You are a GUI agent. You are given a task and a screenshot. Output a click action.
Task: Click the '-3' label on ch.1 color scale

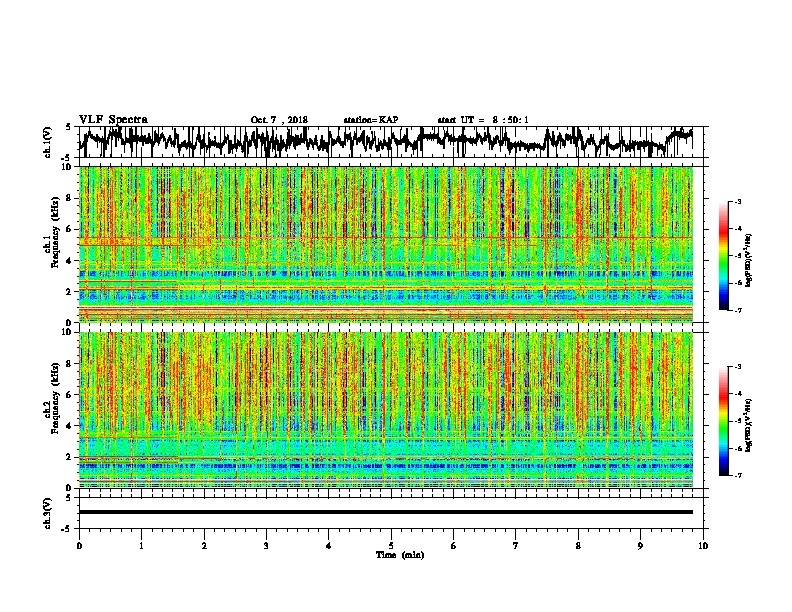[x=737, y=201]
